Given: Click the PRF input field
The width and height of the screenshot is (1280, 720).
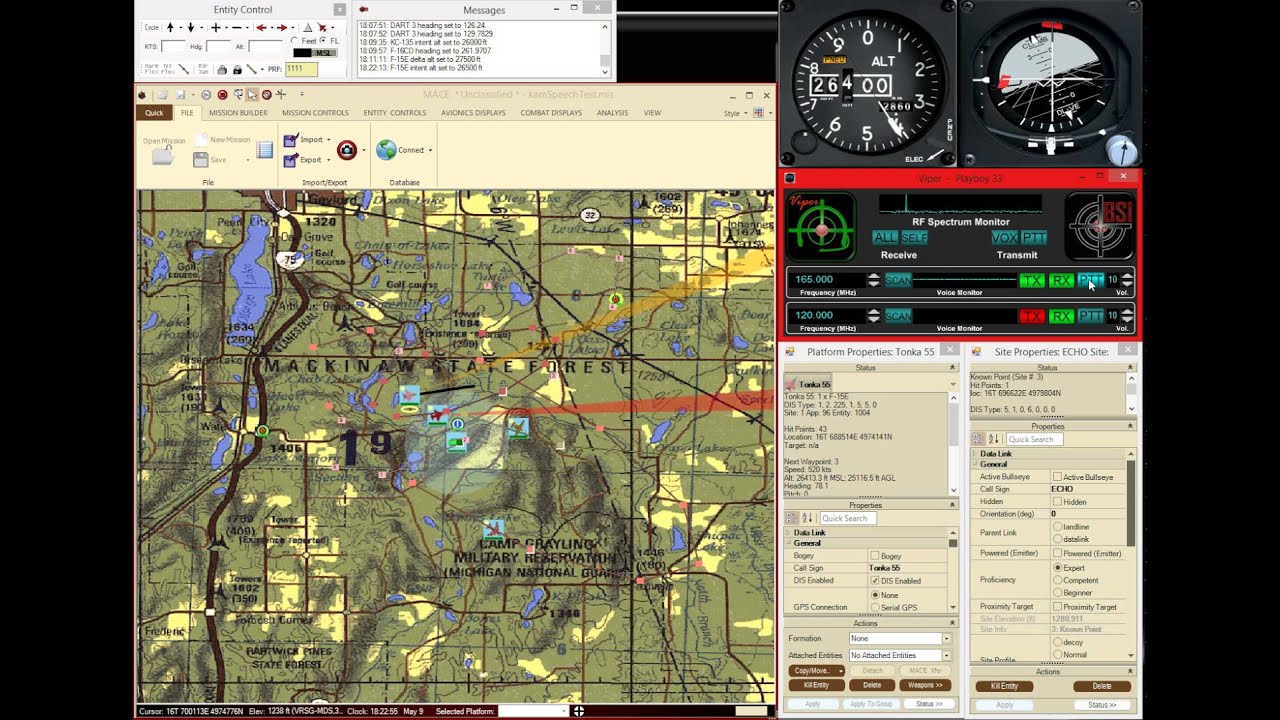Looking at the screenshot, I should point(301,69).
